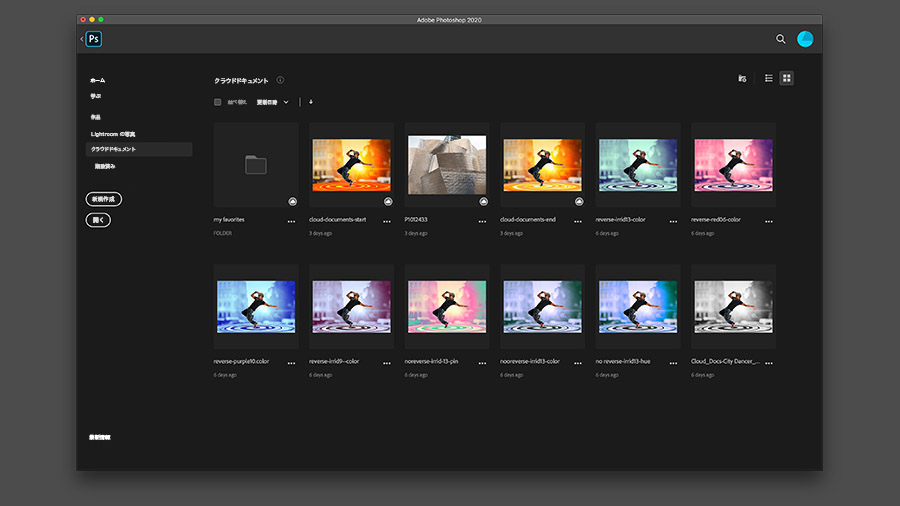
Task: Open the cyan user account avatar
Action: coord(805,39)
